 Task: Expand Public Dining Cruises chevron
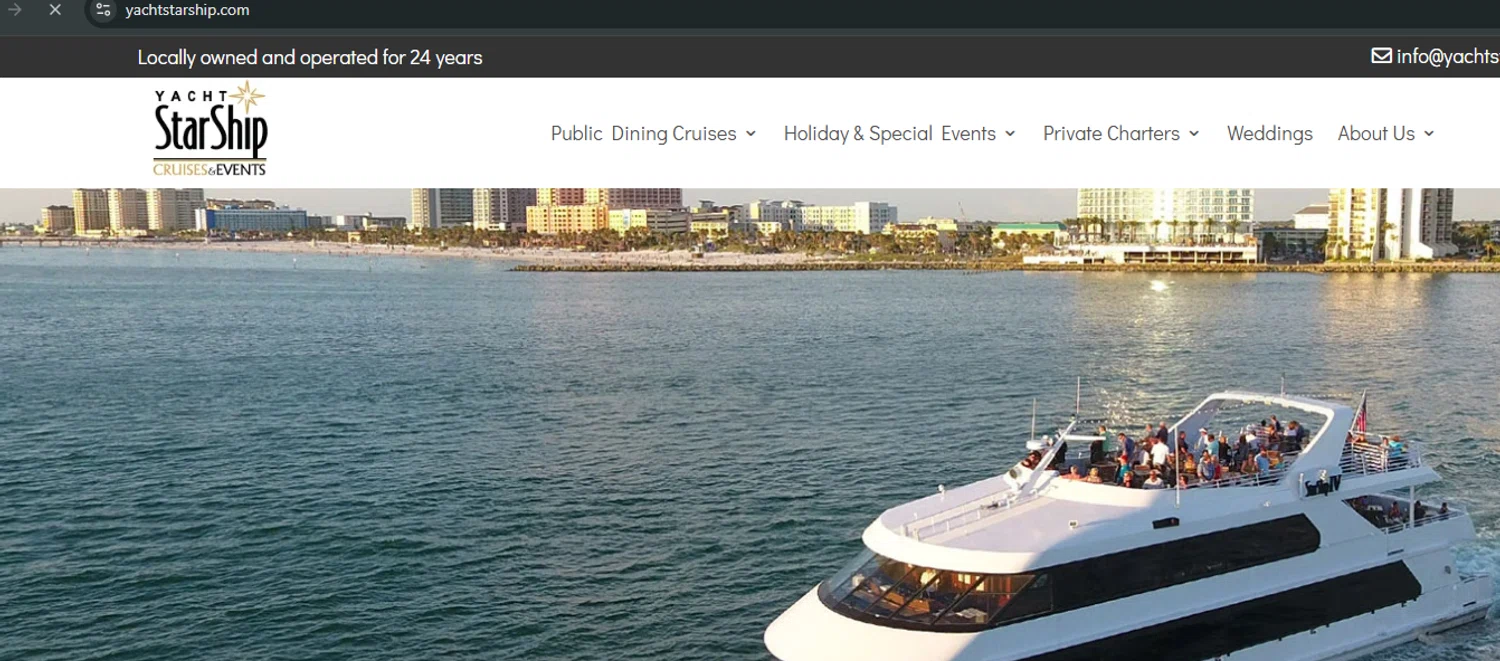pos(751,134)
